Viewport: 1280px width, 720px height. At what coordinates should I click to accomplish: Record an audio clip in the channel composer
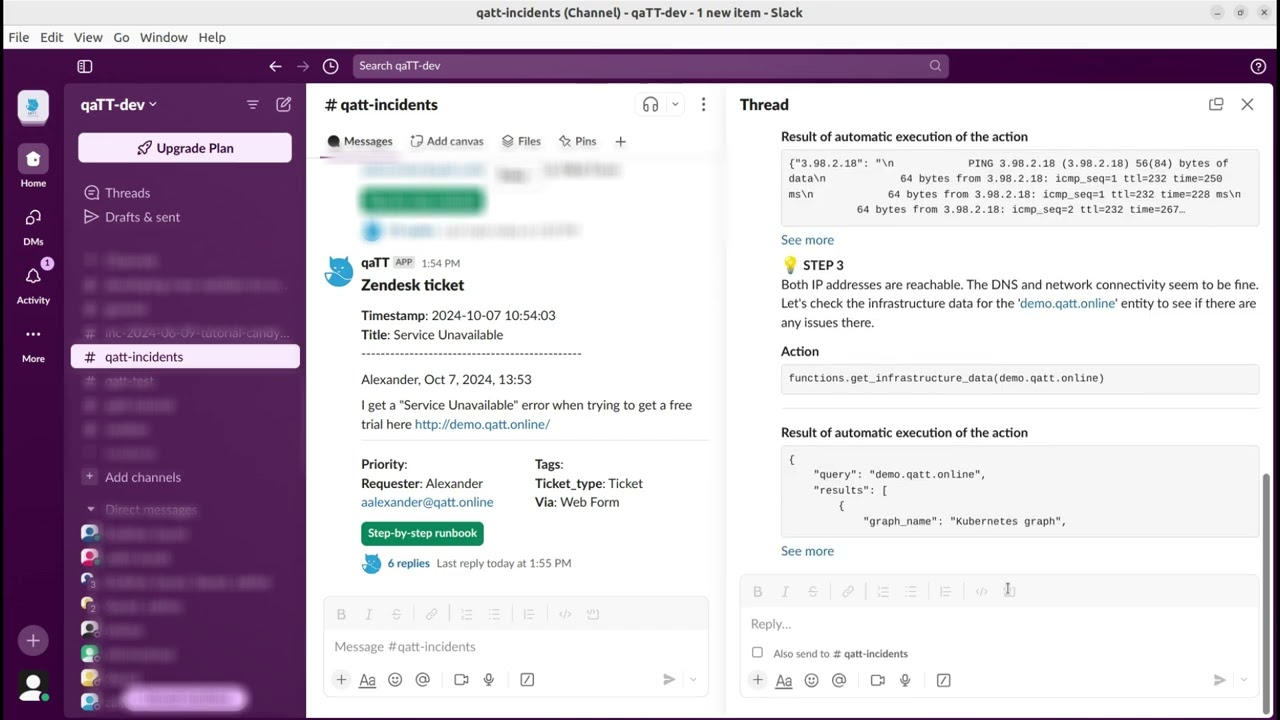(x=489, y=680)
